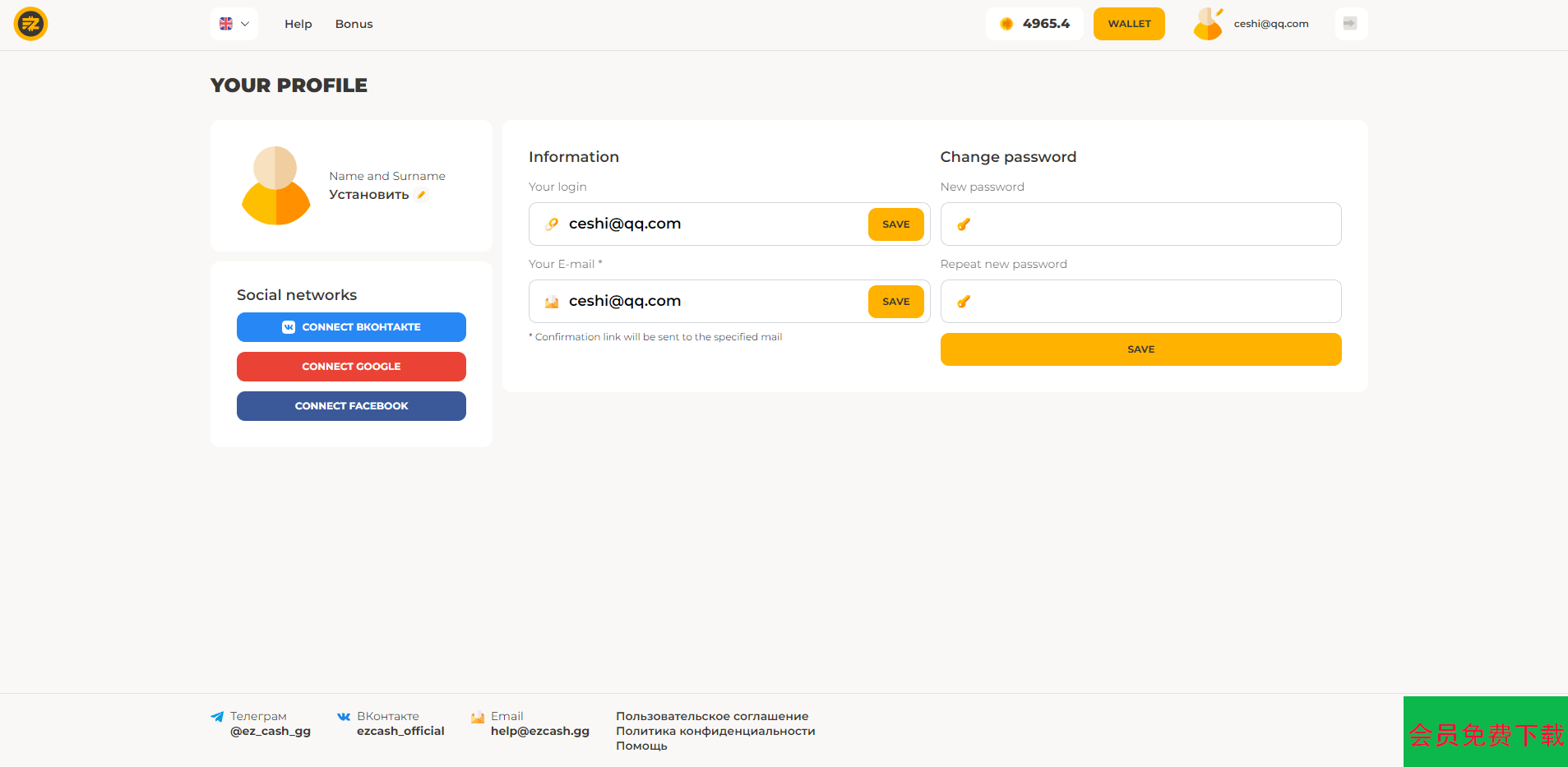Connect the VKontakte account
Viewport: 1568px width, 767px height.
coord(351,327)
